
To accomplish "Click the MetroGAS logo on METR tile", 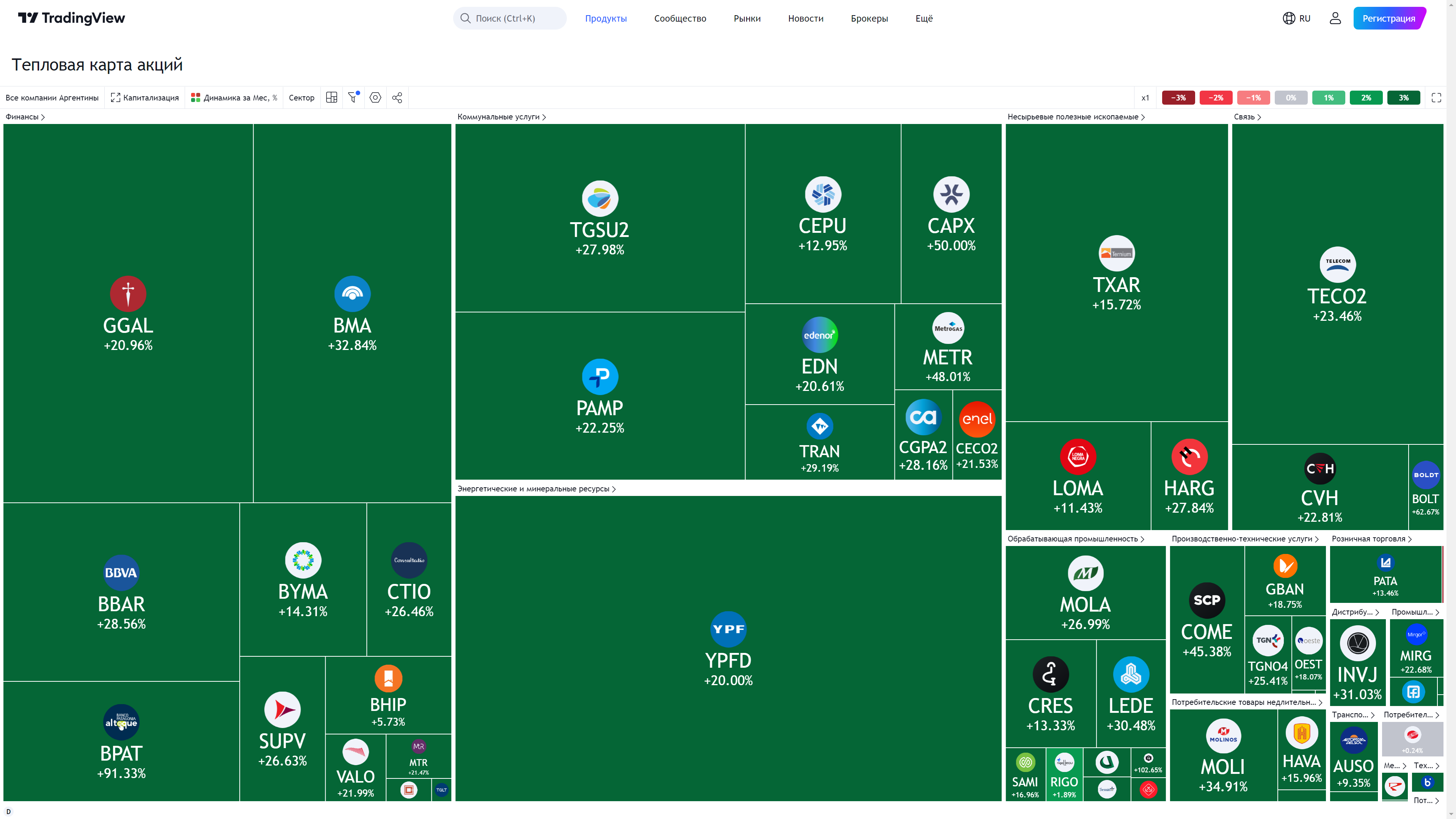I will tap(948, 328).
